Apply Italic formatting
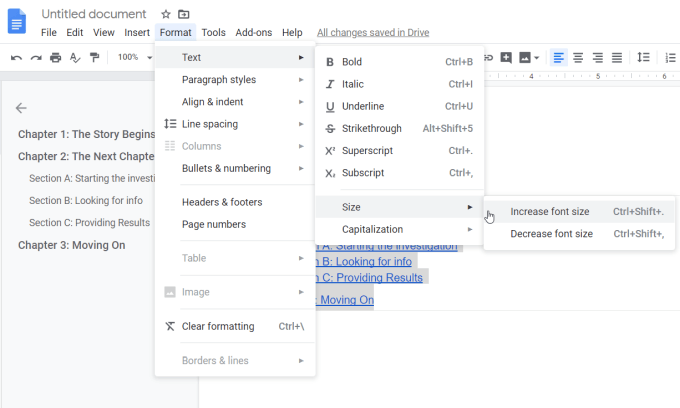 (x=399, y=84)
